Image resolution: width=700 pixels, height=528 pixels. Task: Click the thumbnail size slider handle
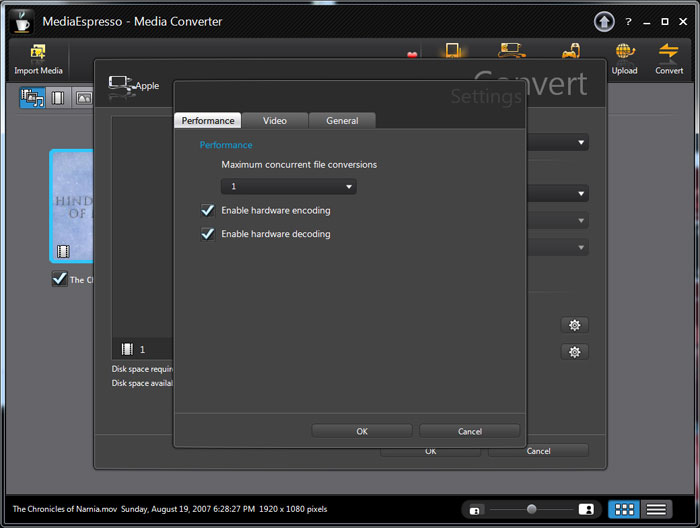point(531,509)
